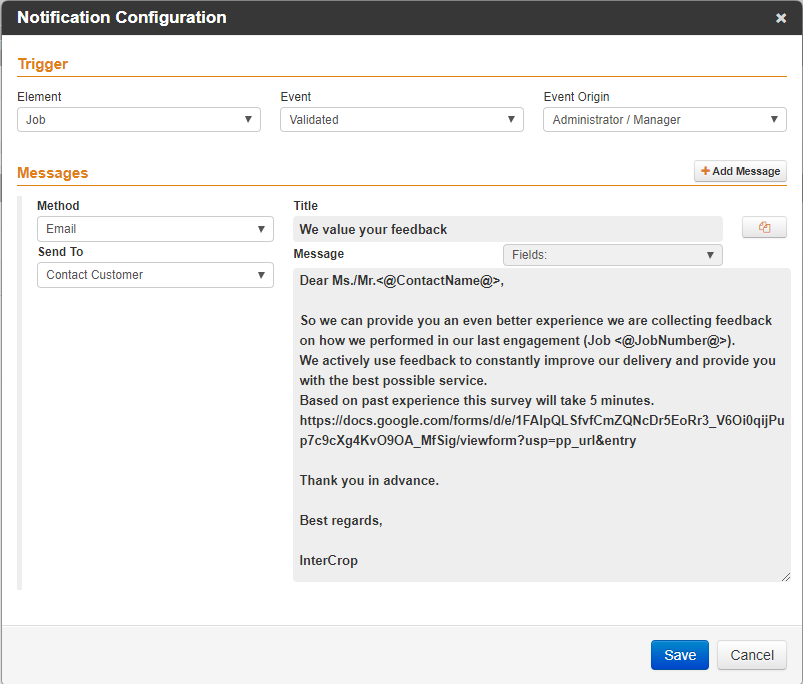Click the Trigger section heading
The image size is (803, 684).
pyautogui.click(x=43, y=64)
